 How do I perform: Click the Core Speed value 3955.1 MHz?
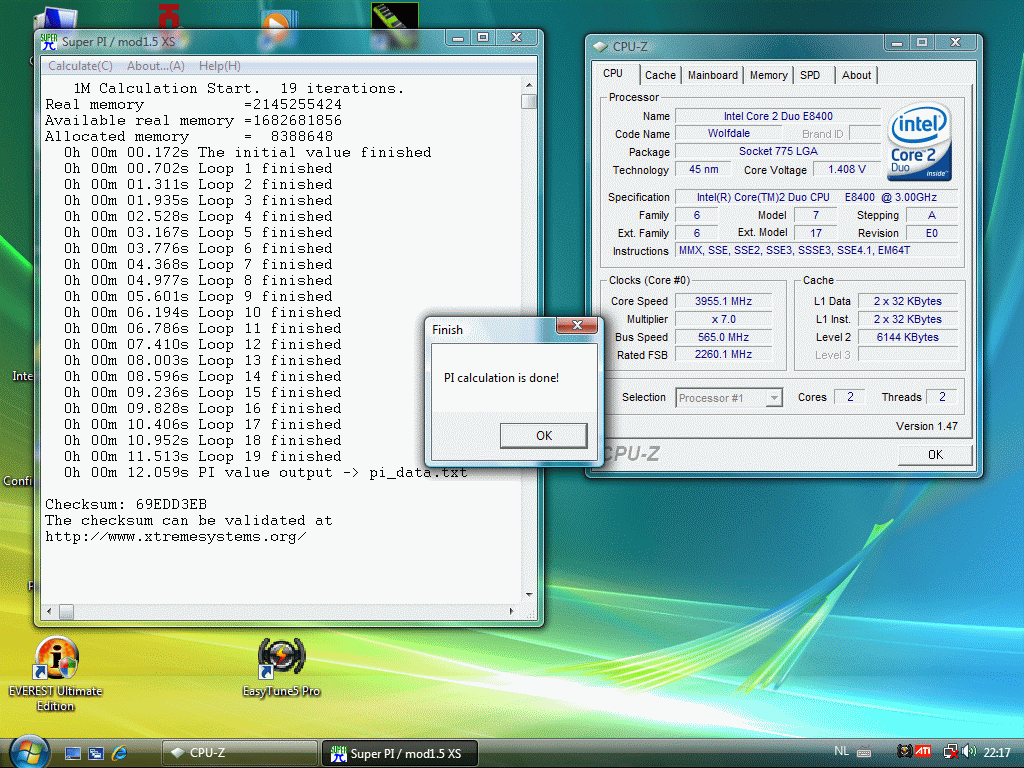(x=723, y=301)
